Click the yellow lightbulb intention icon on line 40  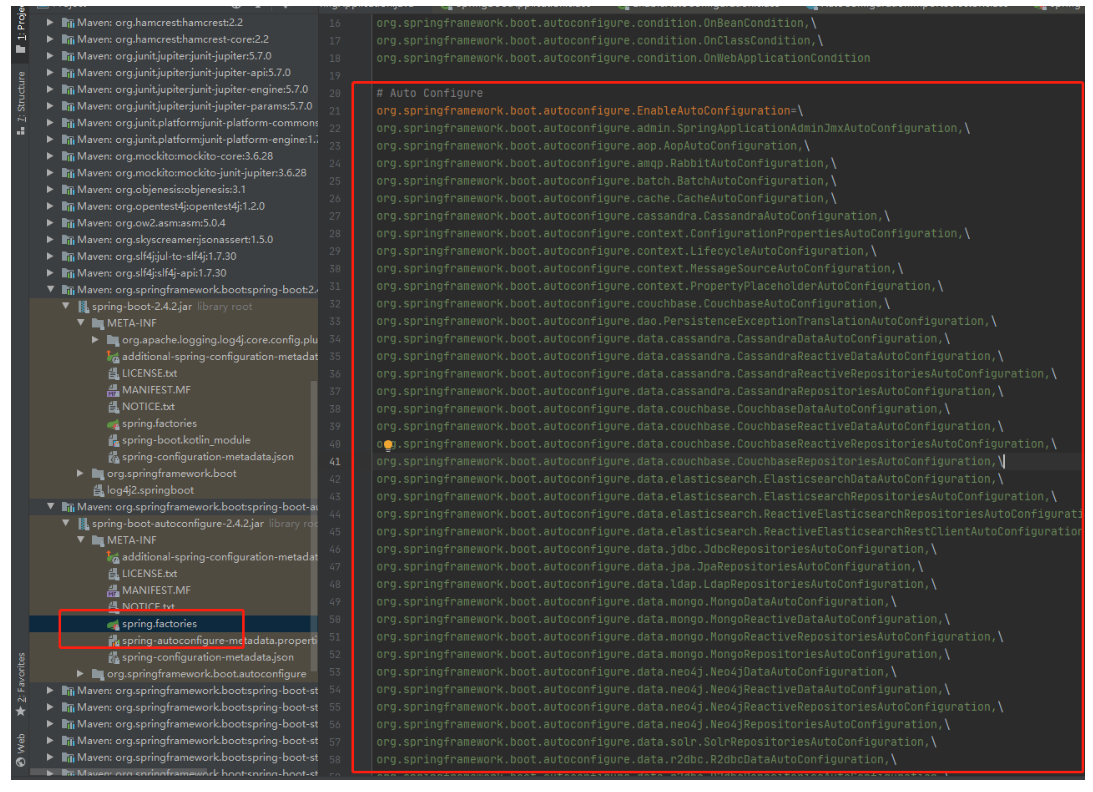[x=388, y=445]
